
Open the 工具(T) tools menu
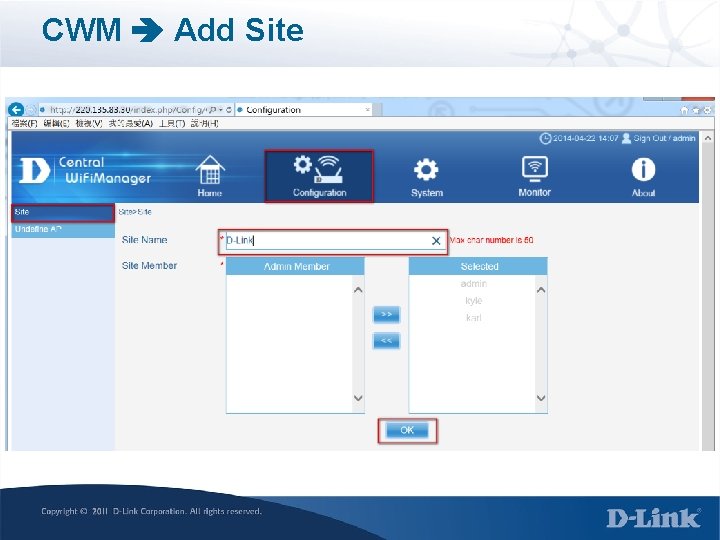pyautogui.click(x=172, y=124)
